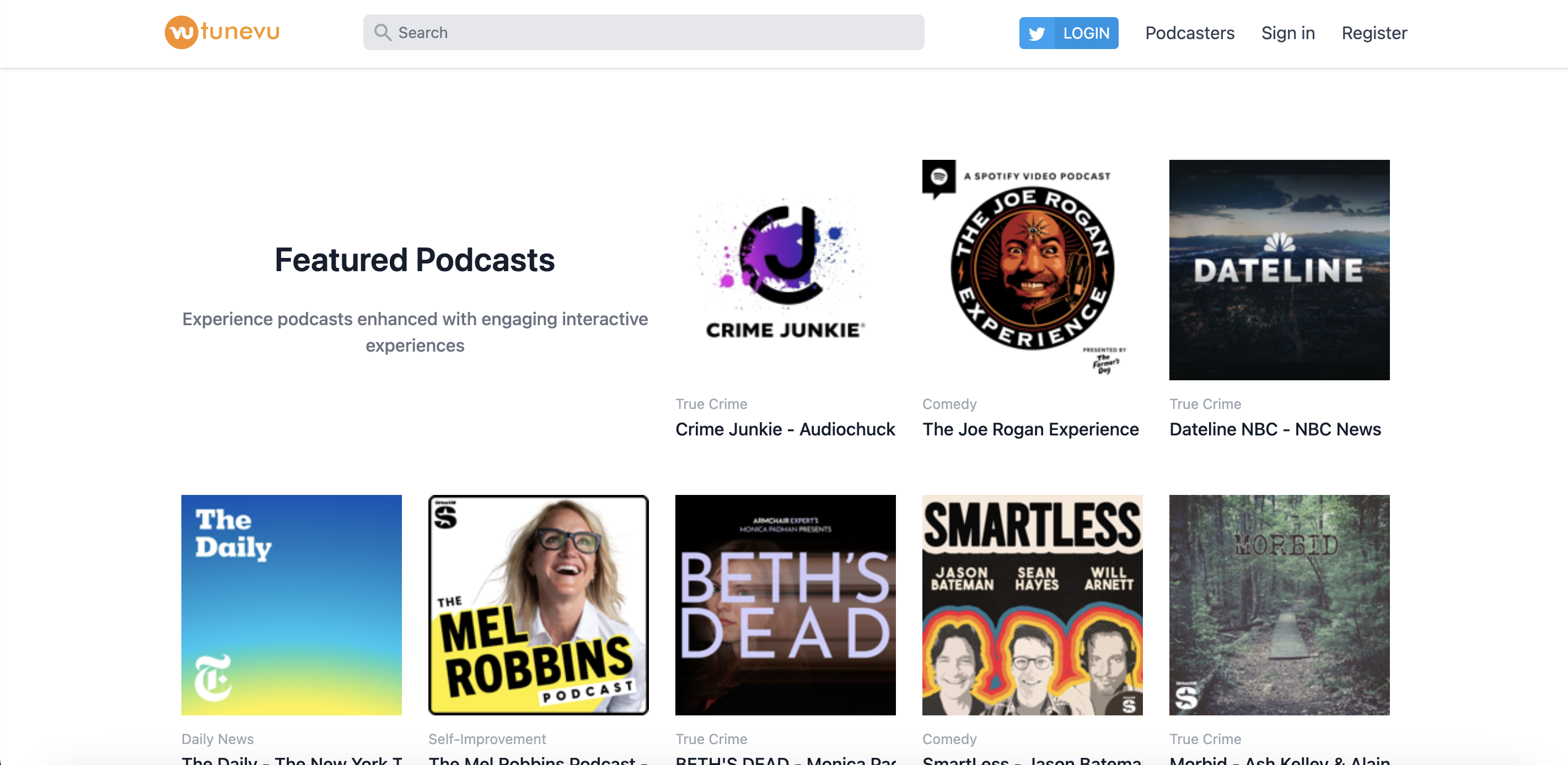
Task: Click the tunevu logo icon
Action: click(181, 33)
